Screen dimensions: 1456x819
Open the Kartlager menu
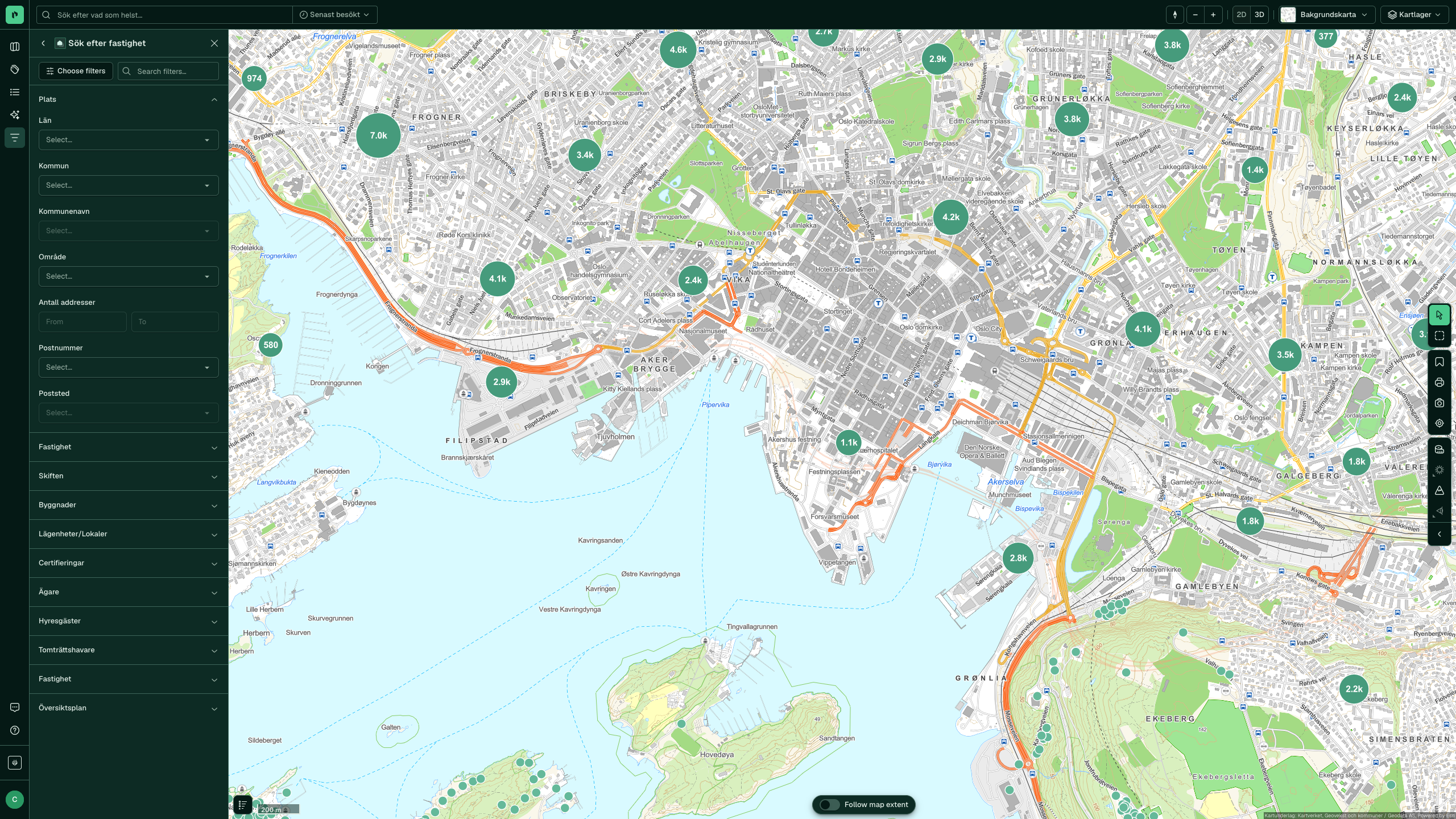(x=1414, y=15)
